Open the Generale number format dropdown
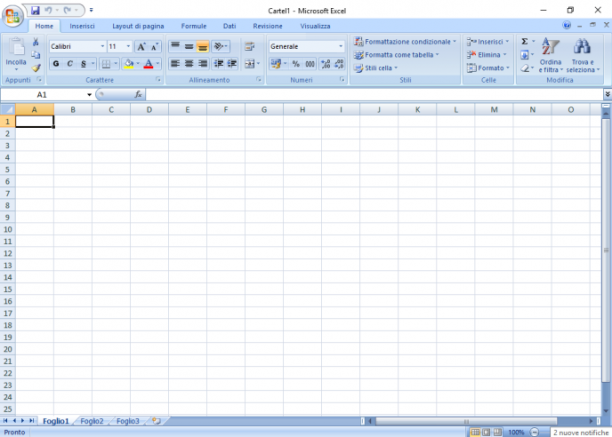Image resolution: width=612 pixels, height=437 pixels. point(341,46)
